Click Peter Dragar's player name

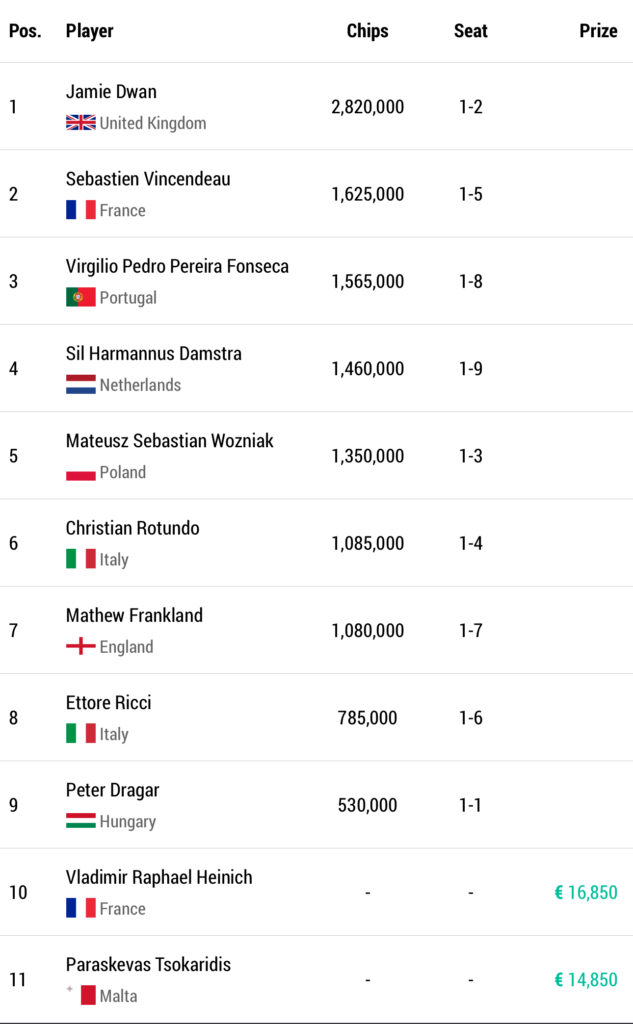(112, 790)
